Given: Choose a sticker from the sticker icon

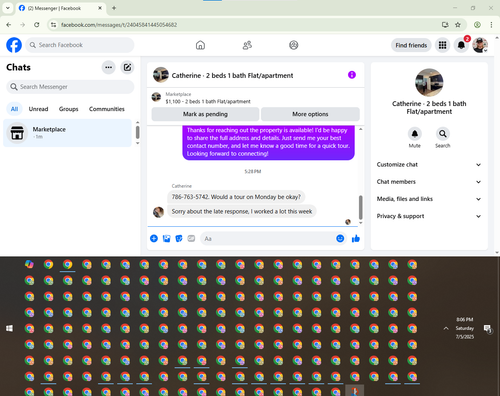Looking at the screenshot, I should 179,238.
